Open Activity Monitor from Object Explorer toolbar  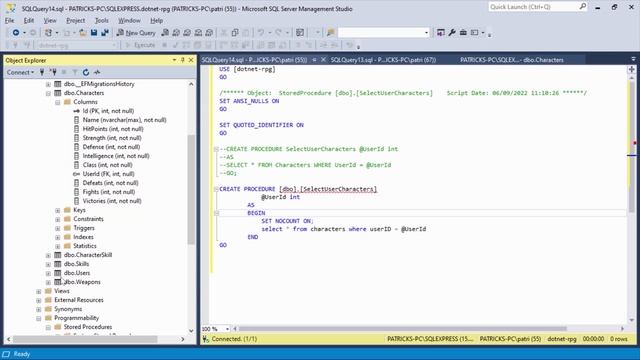click(97, 72)
